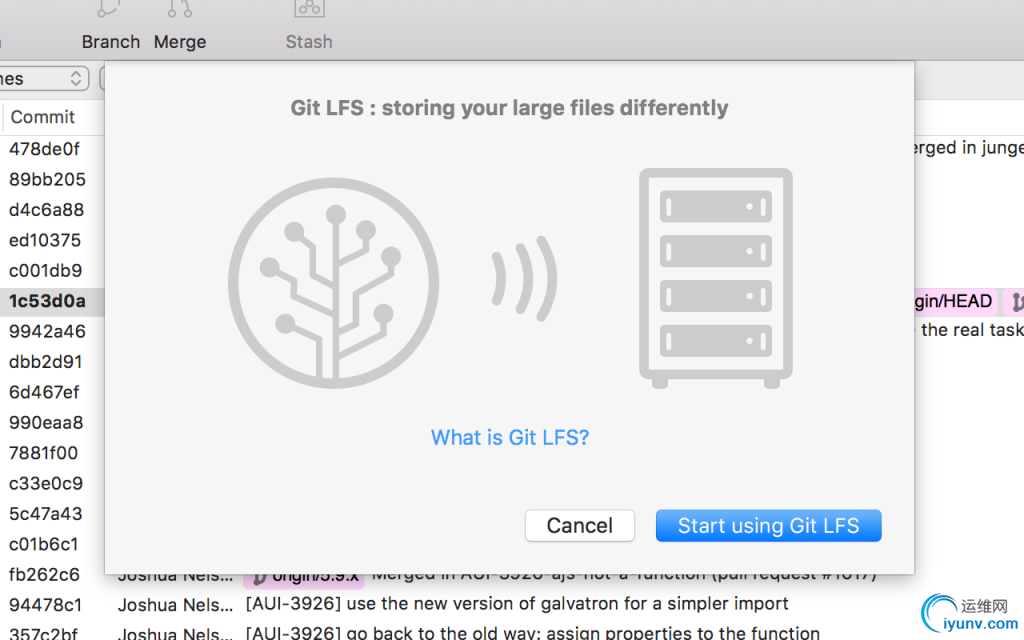This screenshot has width=1024, height=640.
Task: Select the bold commit 1c53d0a row
Action: coord(47,301)
